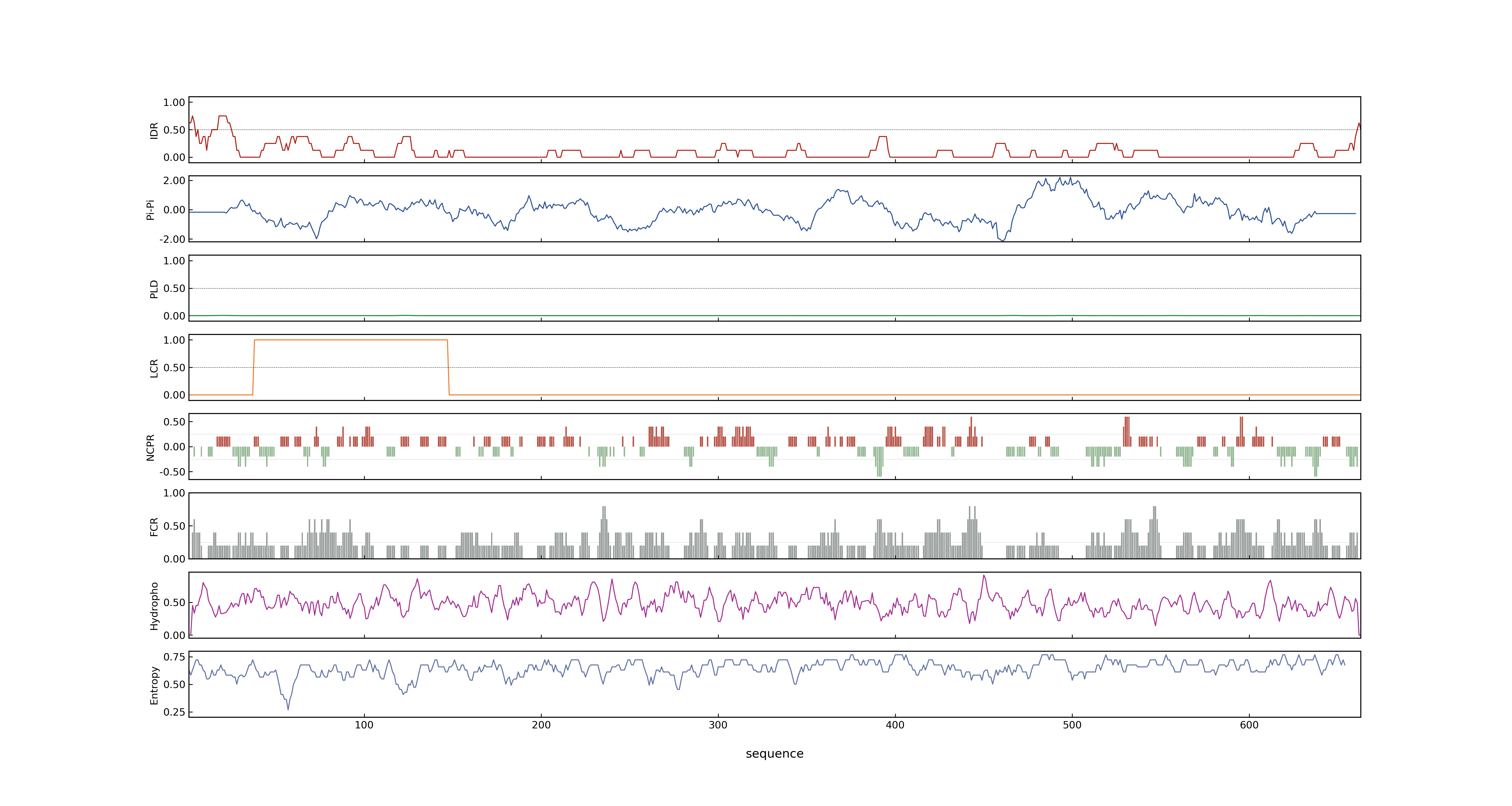Select the x-axis tick label 500
Viewport: 1512px width, 806px height.
(x=1072, y=725)
